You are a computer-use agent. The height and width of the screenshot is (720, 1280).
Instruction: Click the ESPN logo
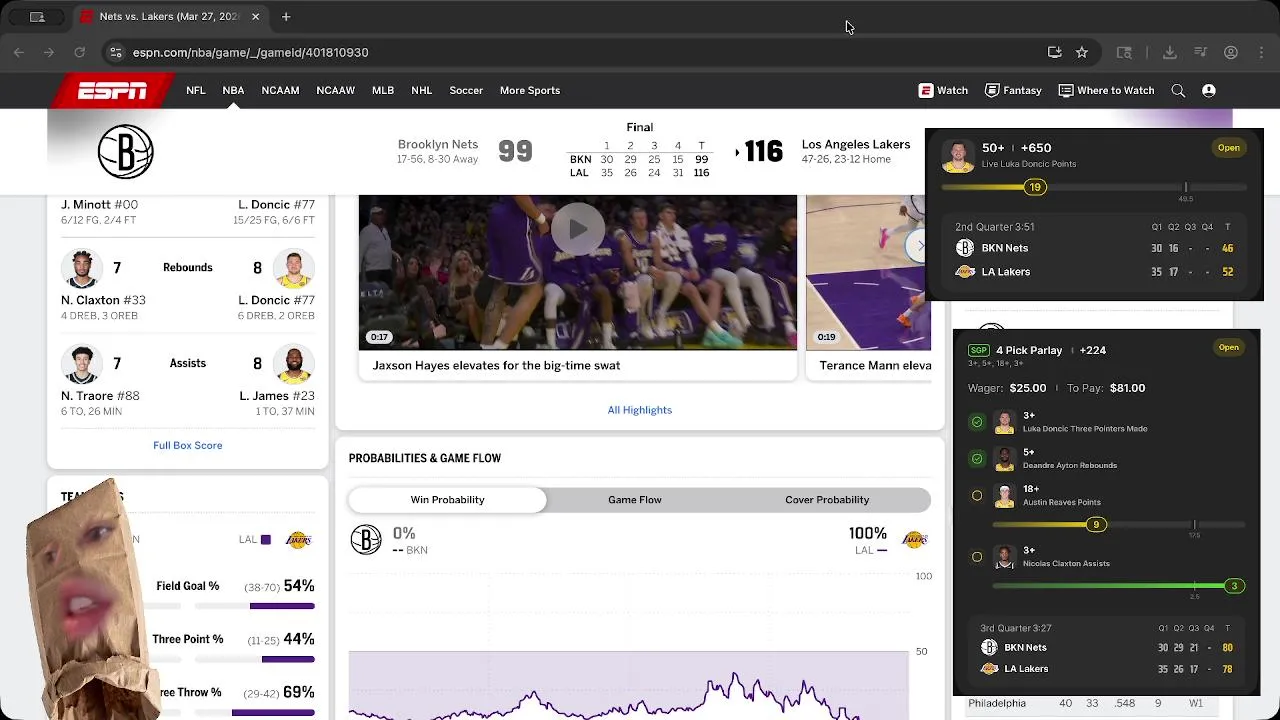(112, 91)
